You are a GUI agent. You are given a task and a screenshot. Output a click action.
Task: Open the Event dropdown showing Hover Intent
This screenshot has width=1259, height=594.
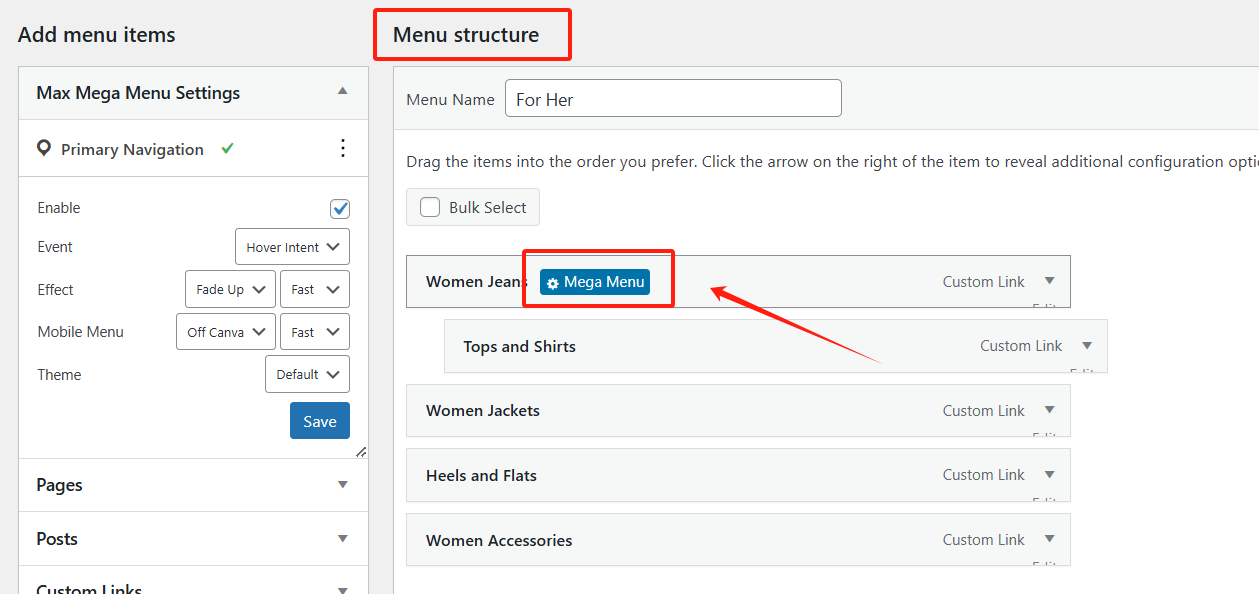point(292,247)
